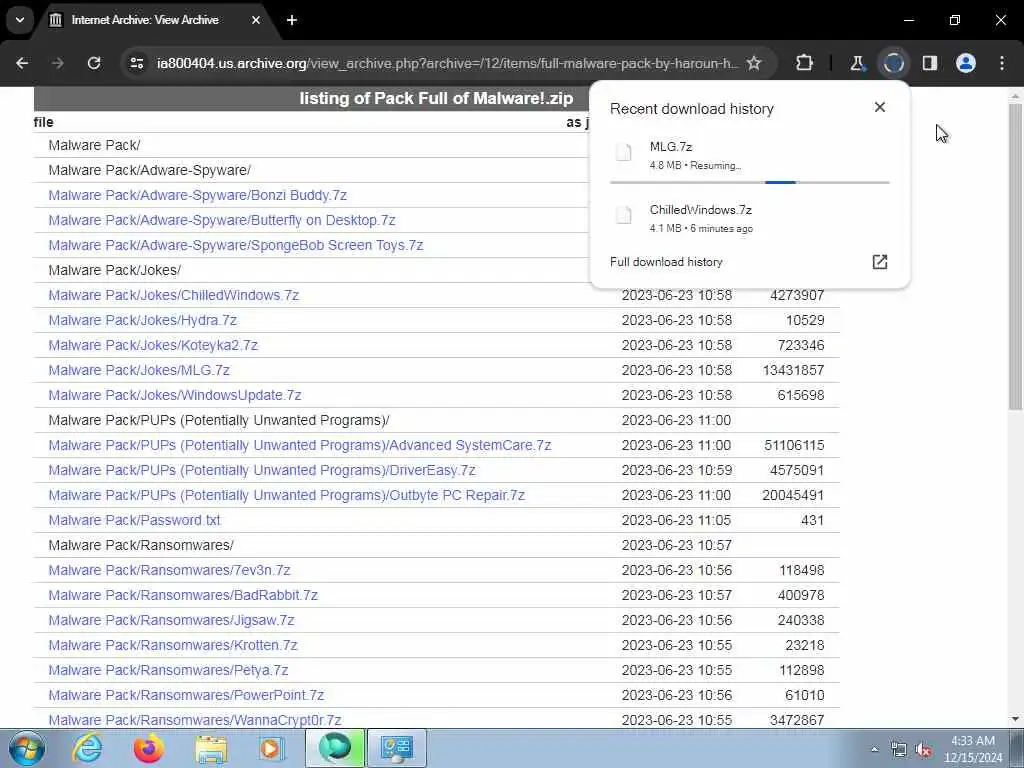
Task: Click the ChilledWindows.7z file icon
Action: point(624,216)
